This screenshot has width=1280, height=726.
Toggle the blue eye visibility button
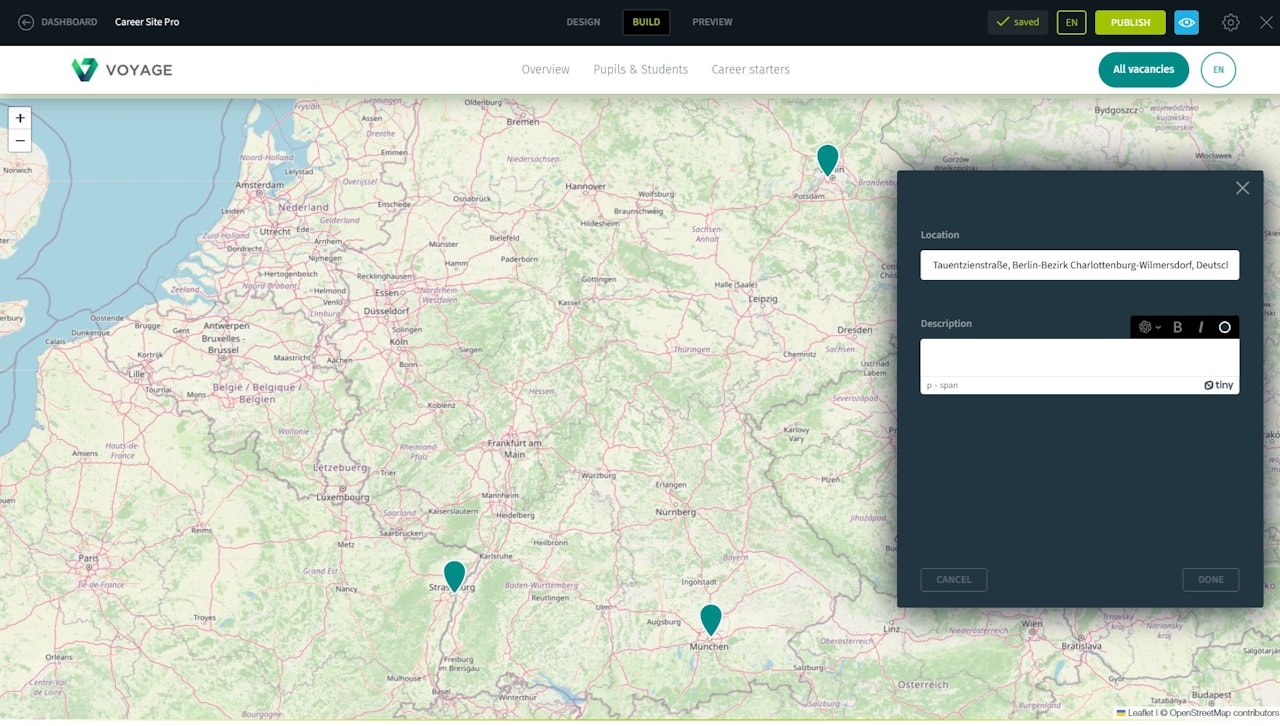tap(1186, 22)
